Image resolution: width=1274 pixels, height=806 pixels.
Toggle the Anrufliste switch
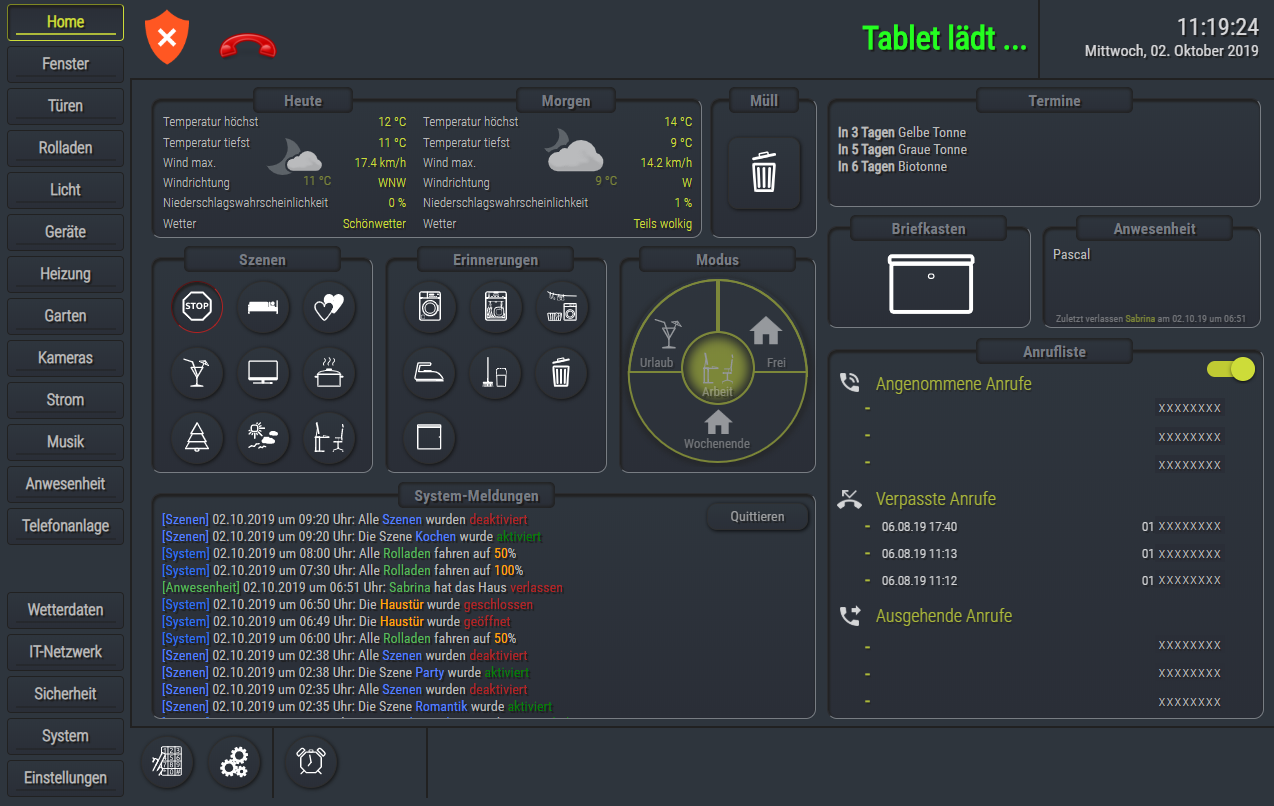1231,369
